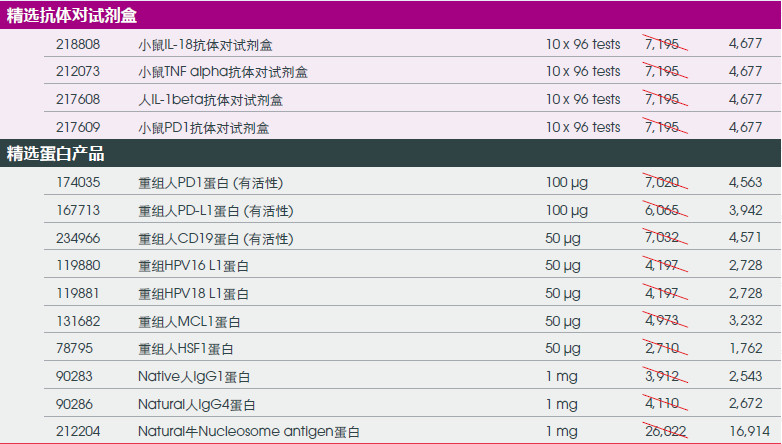
Task: Click the 精选蛋白产品 section header
Action: click(56, 154)
